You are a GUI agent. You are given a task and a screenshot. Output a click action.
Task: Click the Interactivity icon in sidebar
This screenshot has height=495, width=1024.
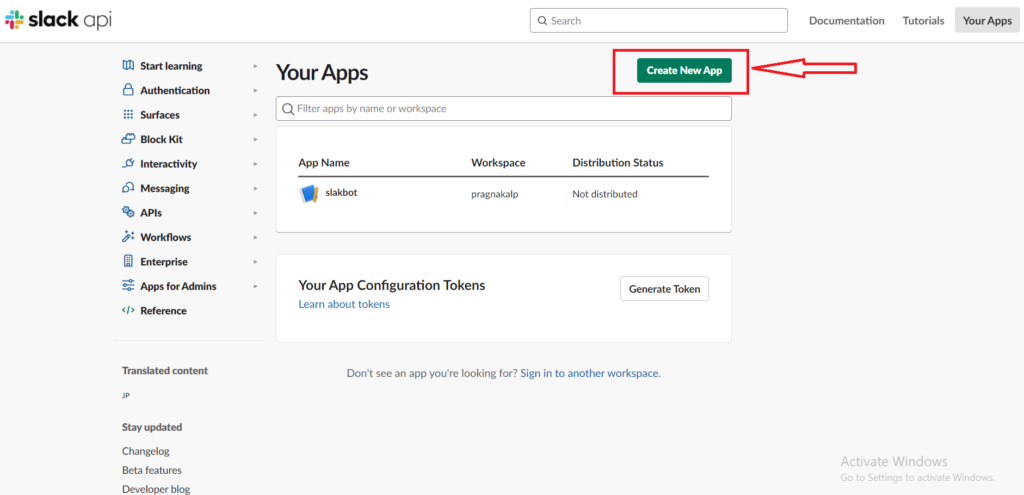click(128, 164)
